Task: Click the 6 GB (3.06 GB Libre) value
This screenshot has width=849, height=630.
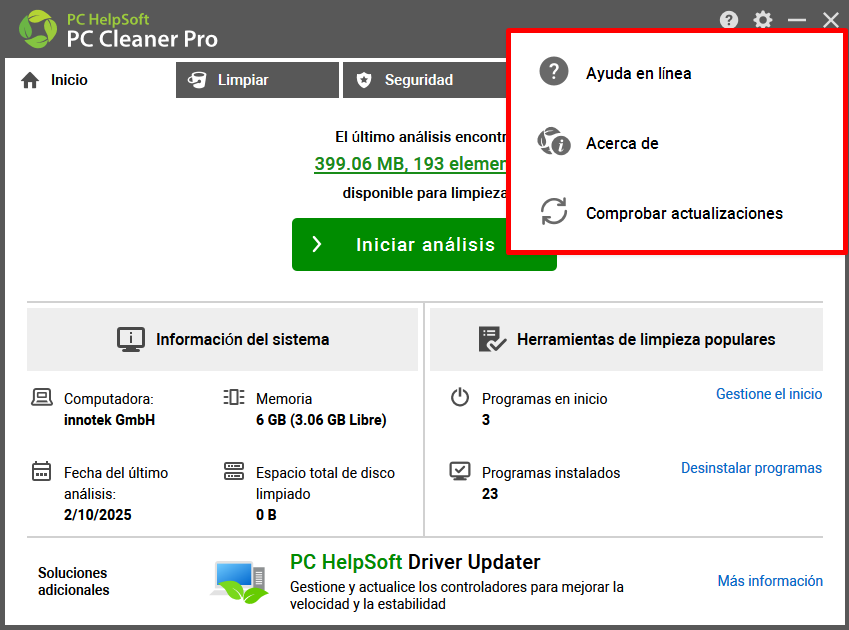Action: (x=321, y=420)
